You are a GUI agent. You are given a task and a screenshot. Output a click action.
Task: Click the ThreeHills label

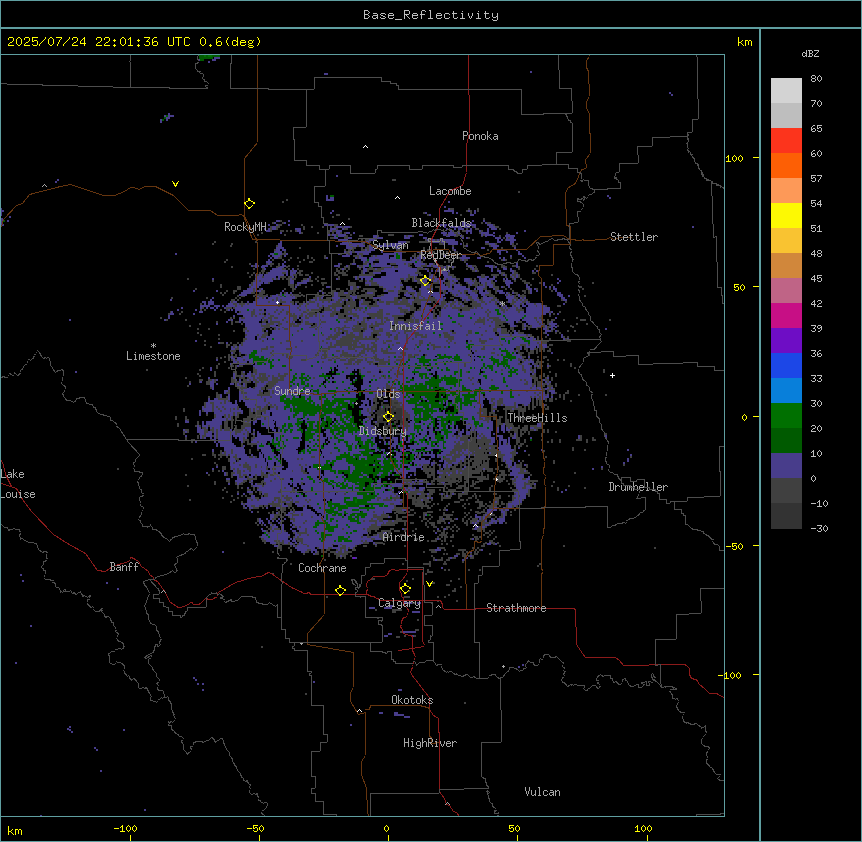[x=537, y=418]
